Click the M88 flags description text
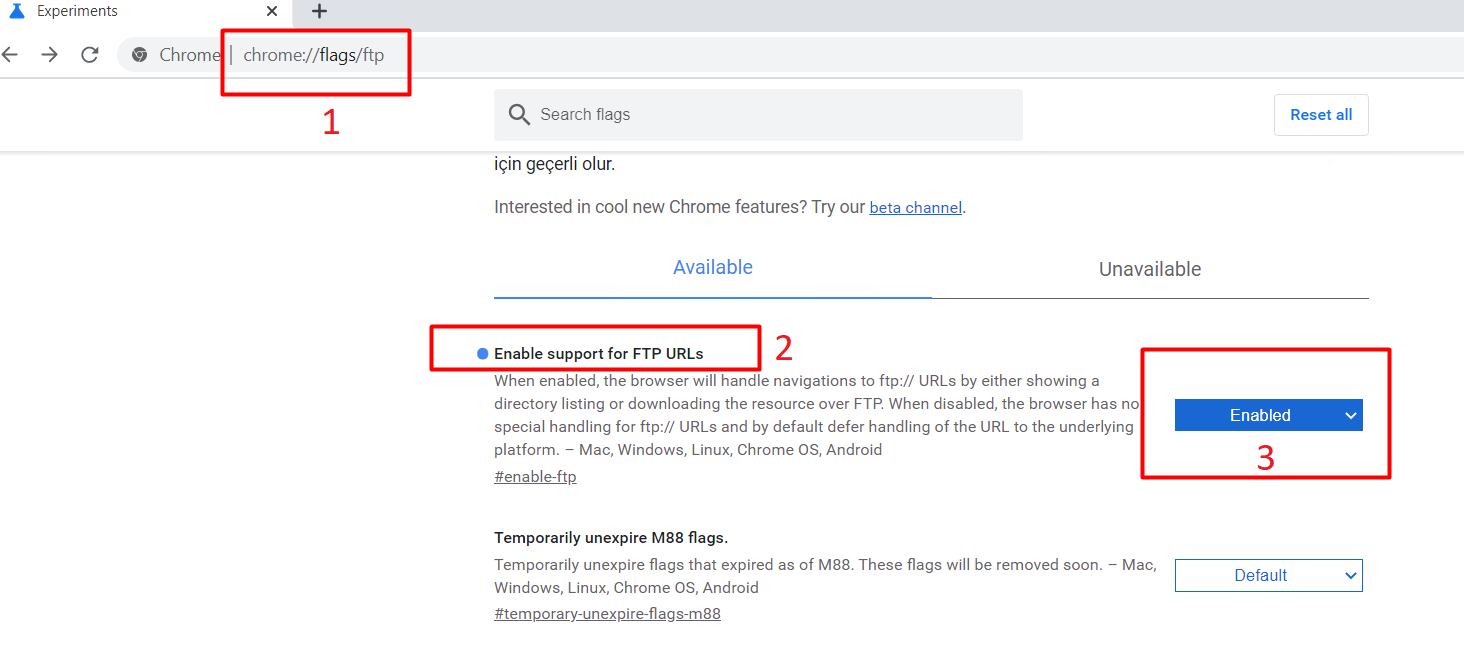This screenshot has width=1464, height=654. 825,576
